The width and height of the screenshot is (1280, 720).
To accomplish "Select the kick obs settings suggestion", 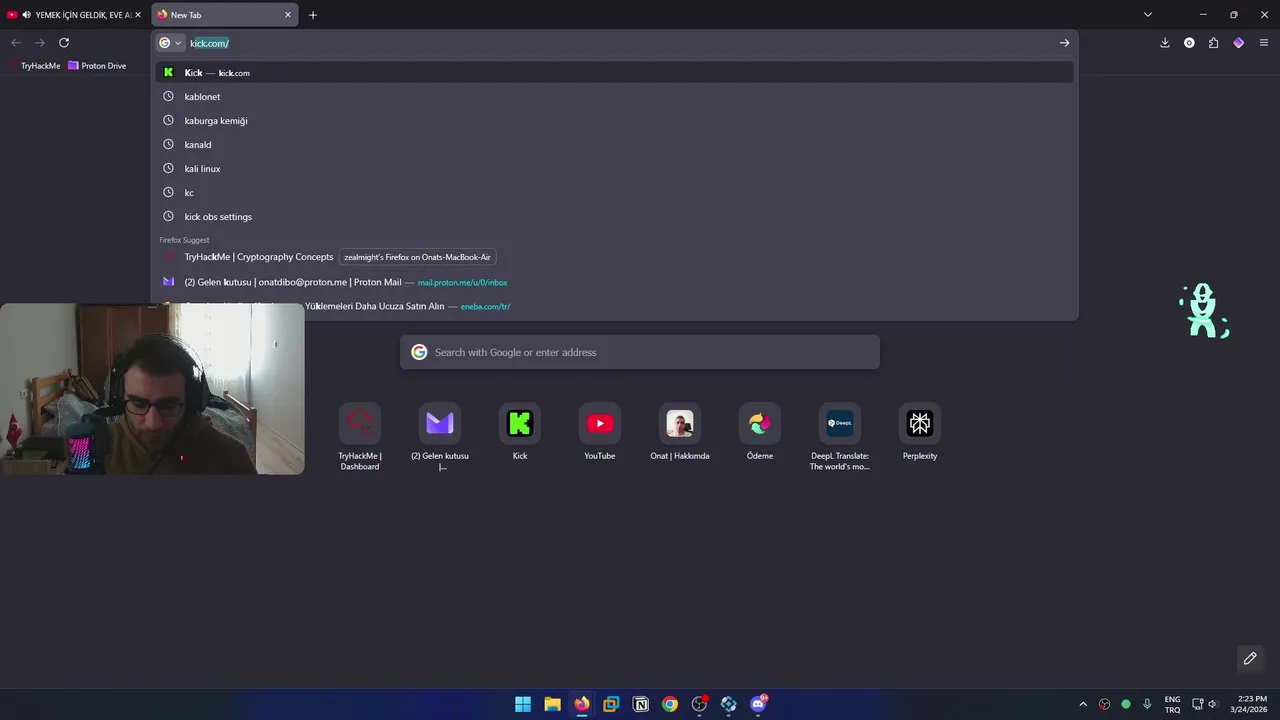I will 615,217.
